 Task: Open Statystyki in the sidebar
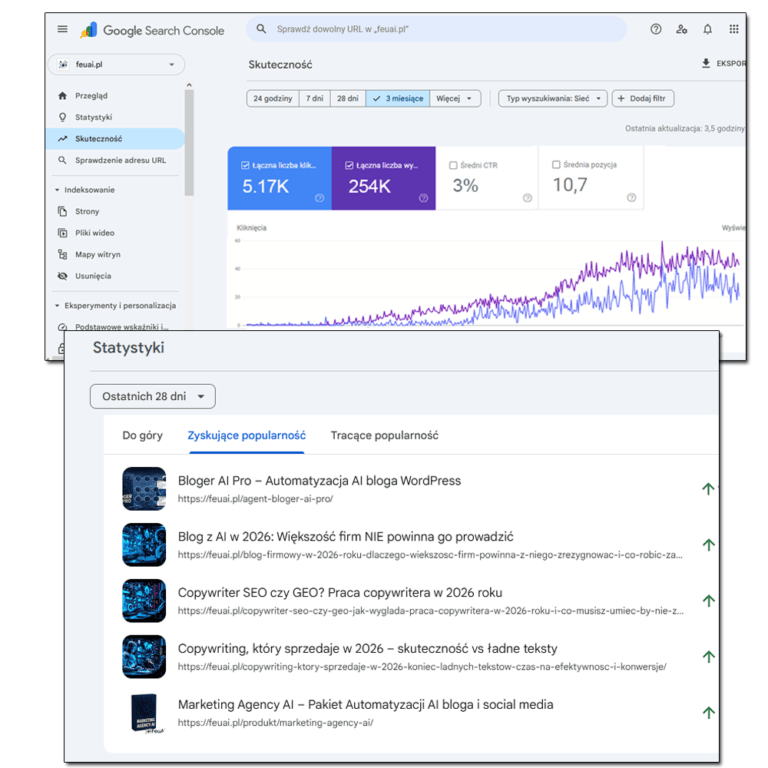[x=116, y=117]
